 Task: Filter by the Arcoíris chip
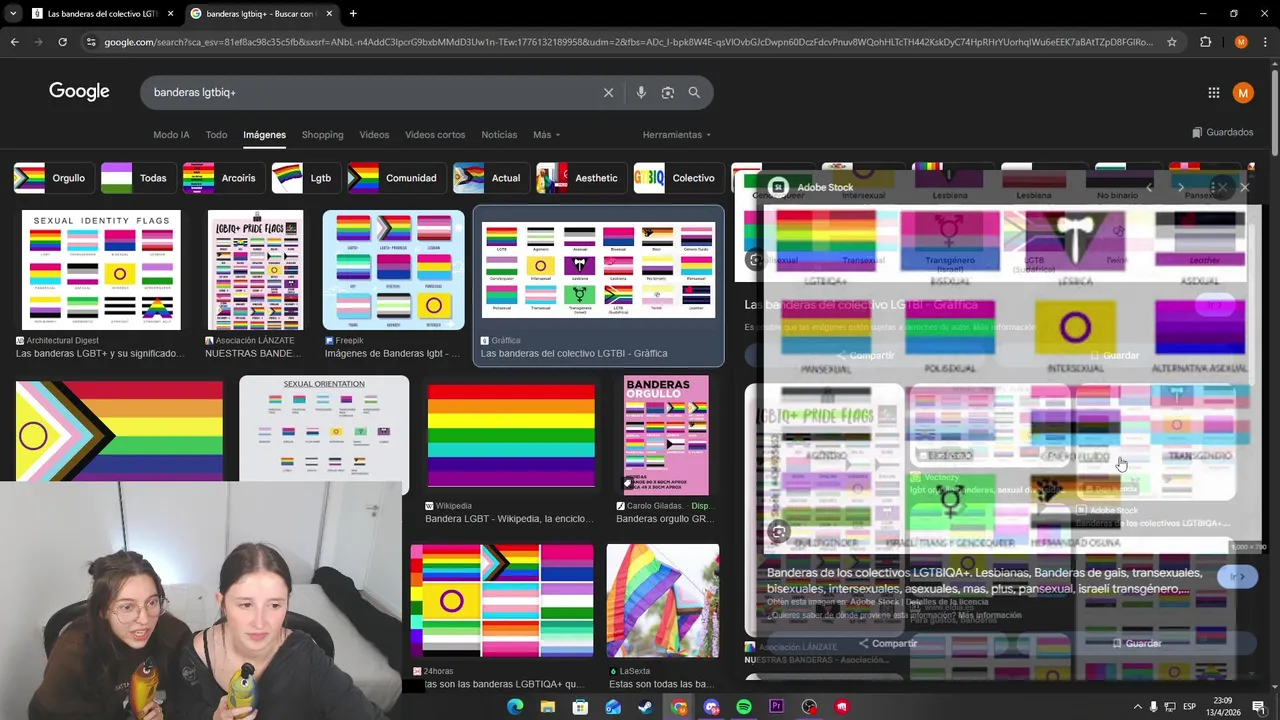[x=224, y=178]
